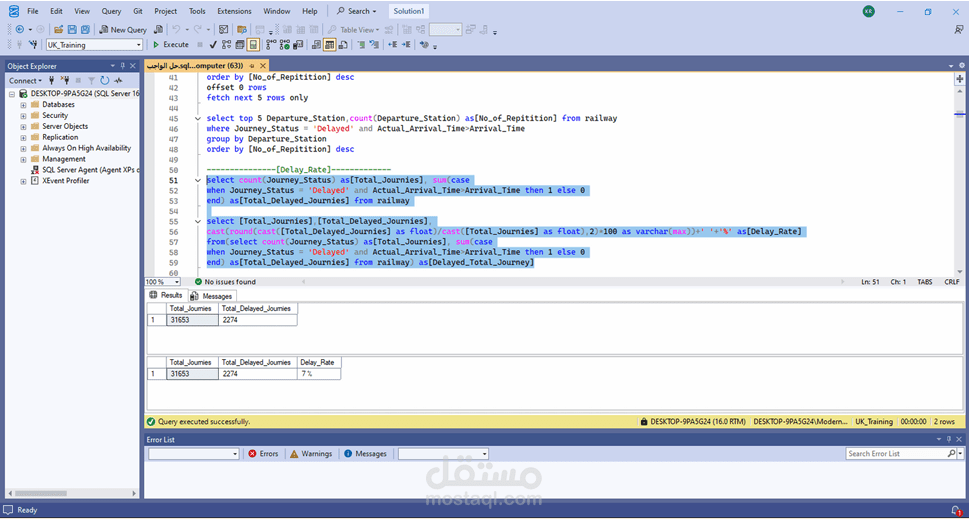The height and width of the screenshot is (519, 969).
Task: Expand the Server Objects folder
Action: (23, 127)
